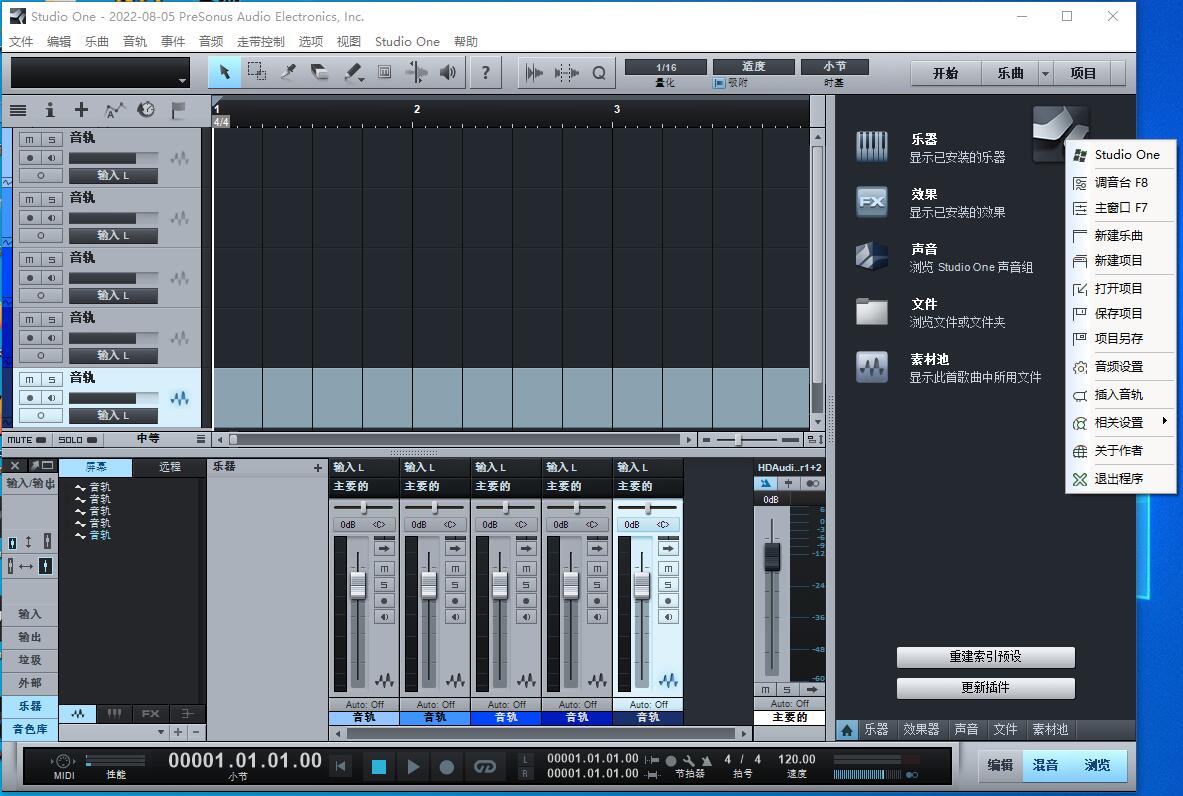This screenshot has width=1183, height=796.
Task: Expand the 相关设置 submenu arrow
Action: tap(1164, 421)
